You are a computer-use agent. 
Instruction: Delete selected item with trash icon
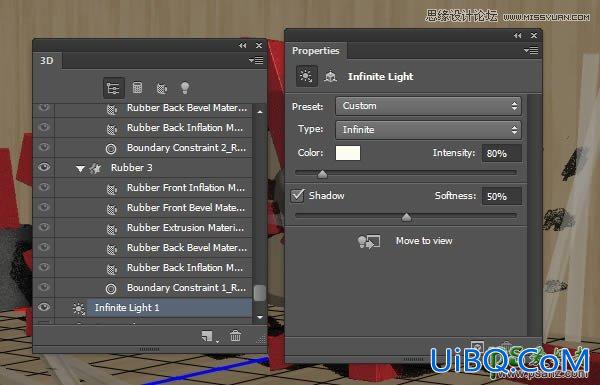pyautogui.click(x=235, y=336)
